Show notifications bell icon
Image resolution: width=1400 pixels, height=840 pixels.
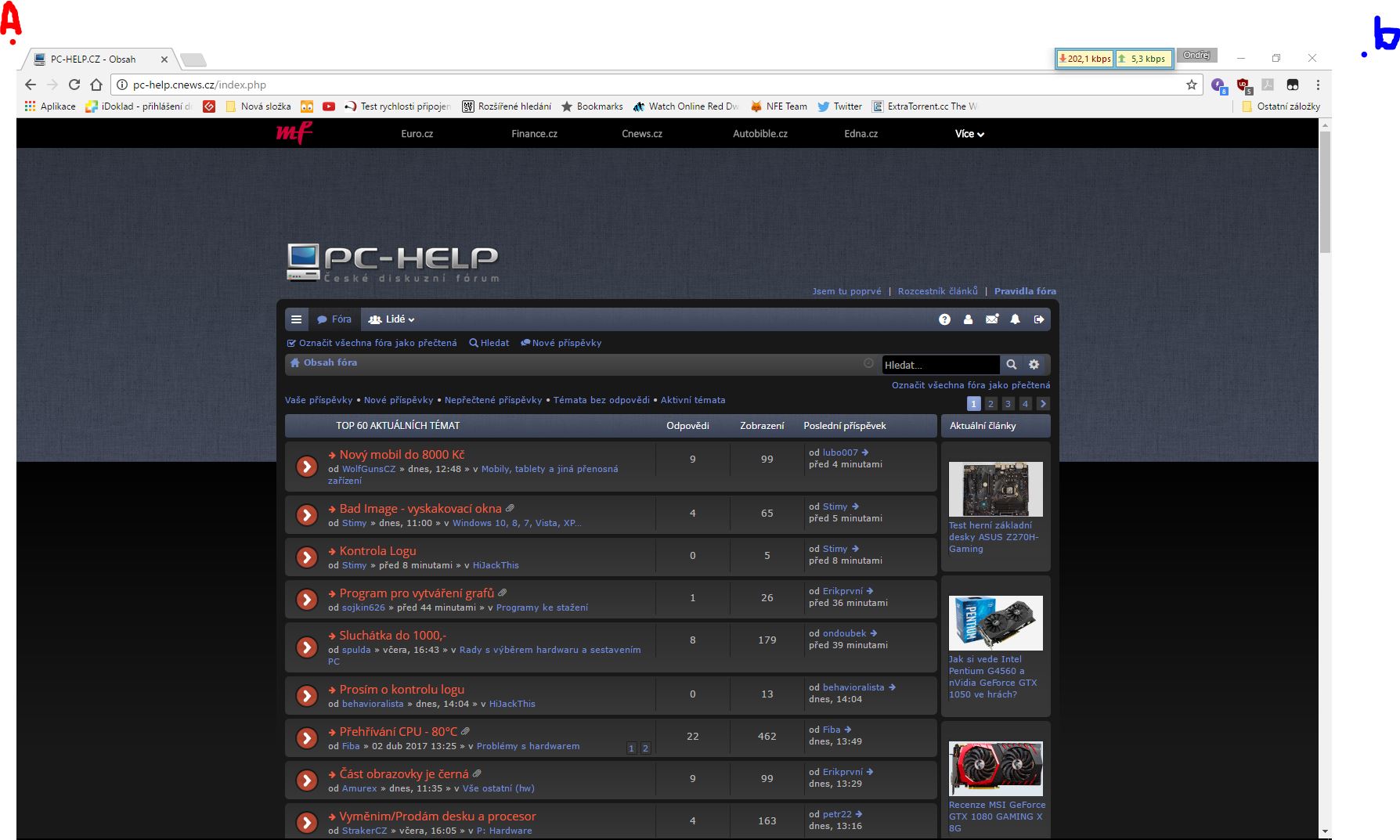[1016, 319]
